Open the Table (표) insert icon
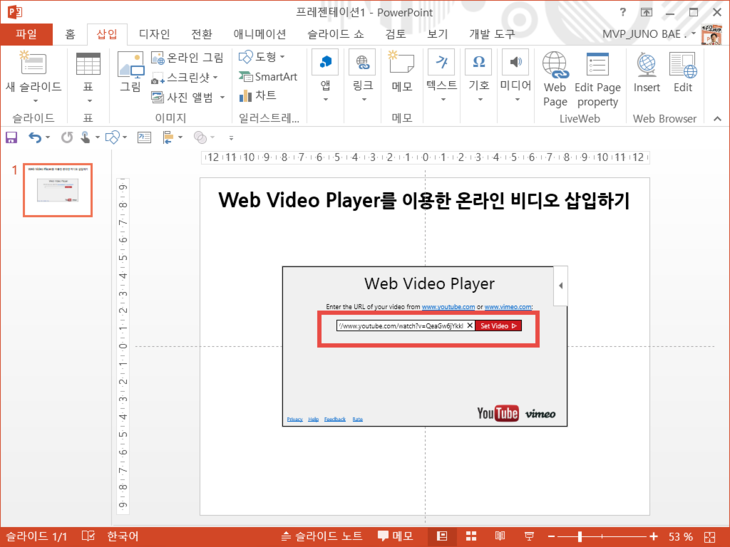 (88, 64)
